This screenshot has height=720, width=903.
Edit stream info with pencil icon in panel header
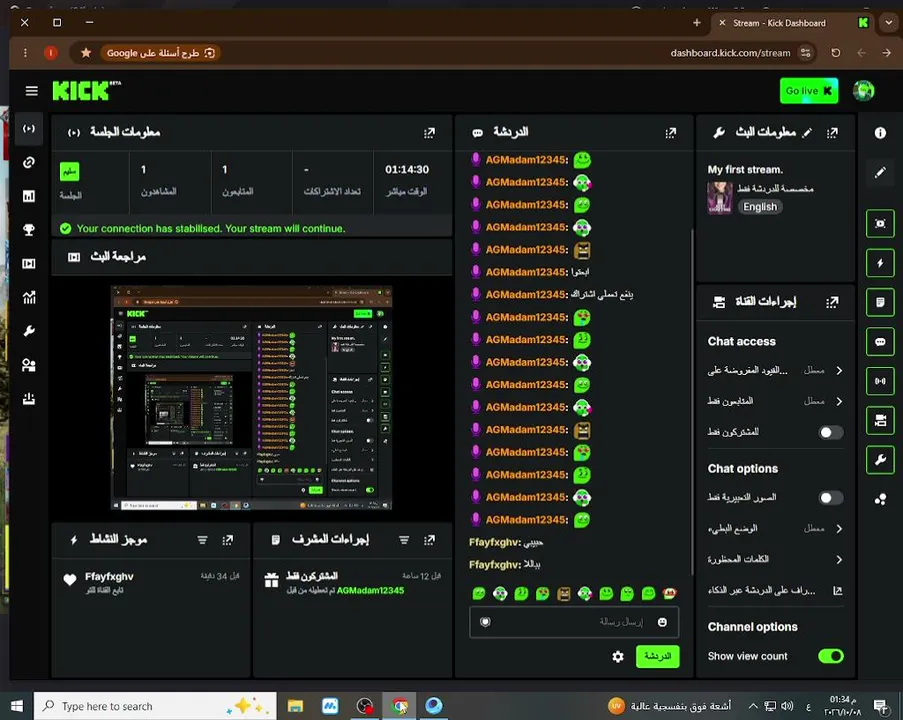point(807,133)
